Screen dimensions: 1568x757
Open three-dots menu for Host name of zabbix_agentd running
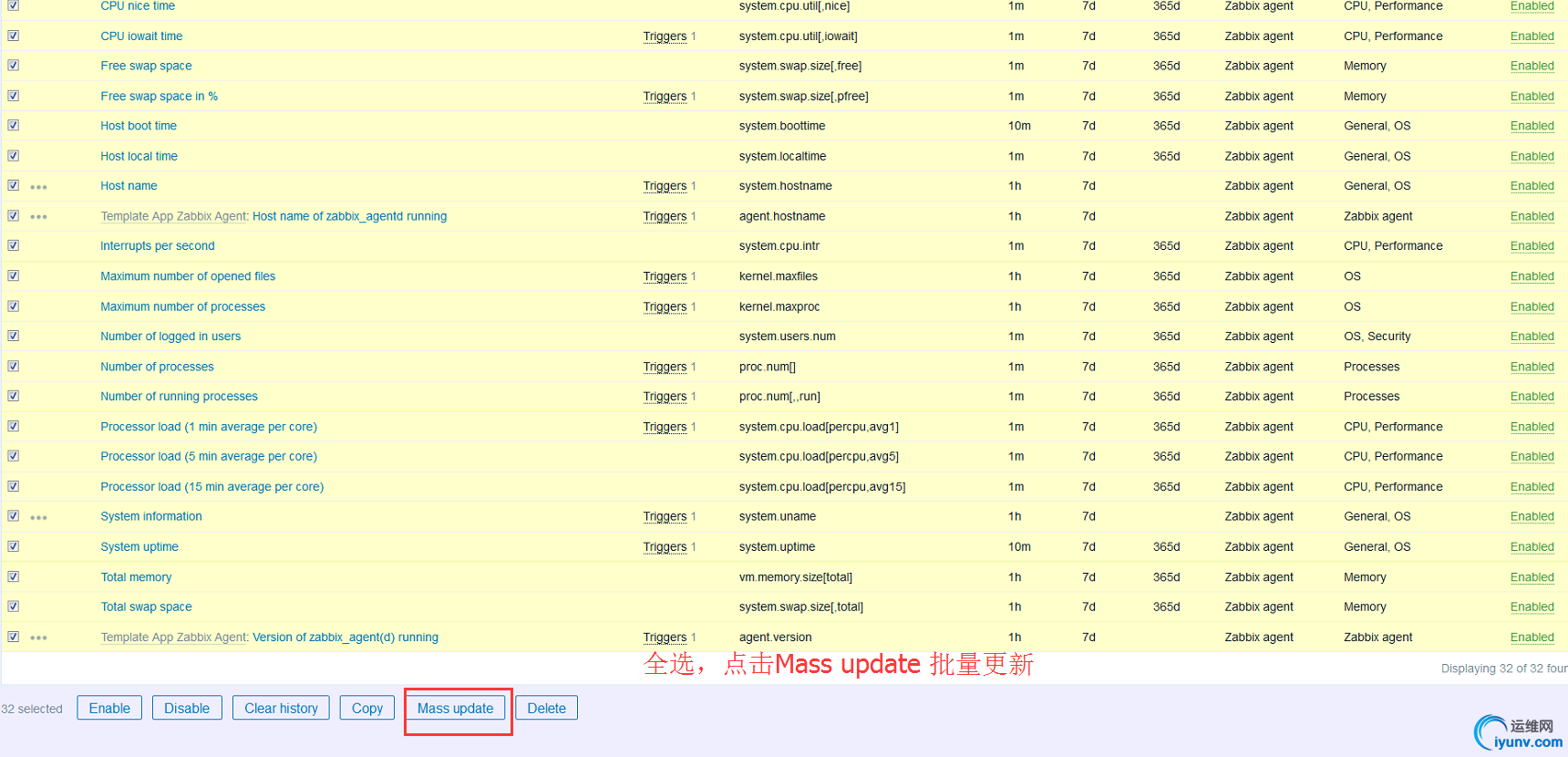click(38, 217)
